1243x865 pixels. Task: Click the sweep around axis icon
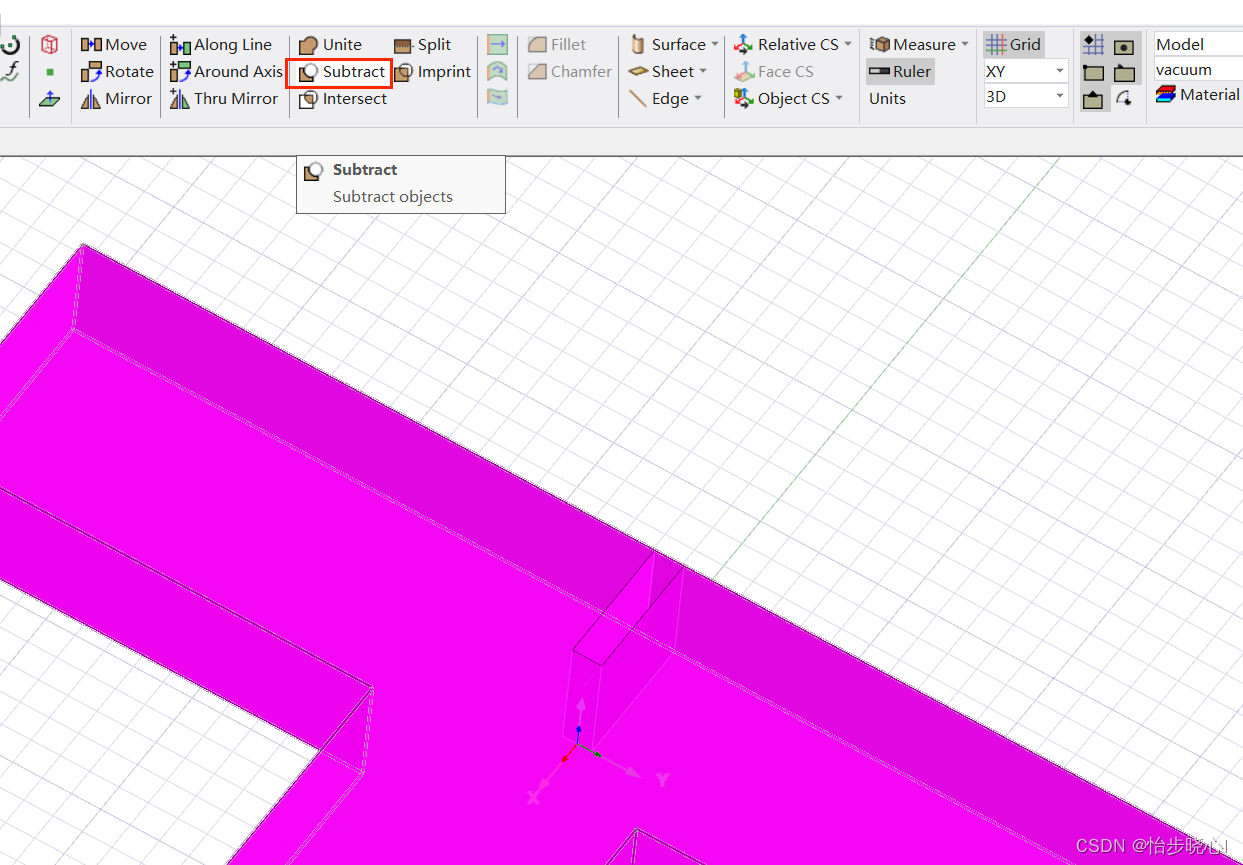pos(498,72)
